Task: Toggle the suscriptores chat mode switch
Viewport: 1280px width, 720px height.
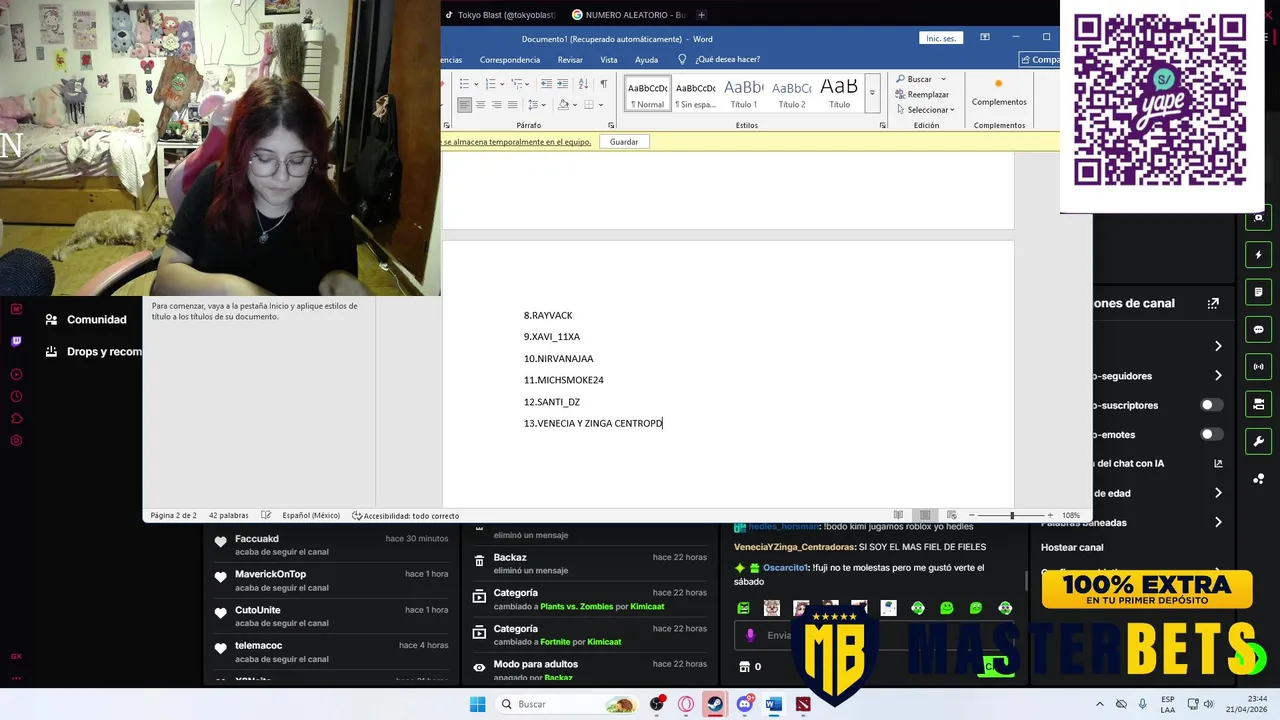Action: pyautogui.click(x=1212, y=405)
